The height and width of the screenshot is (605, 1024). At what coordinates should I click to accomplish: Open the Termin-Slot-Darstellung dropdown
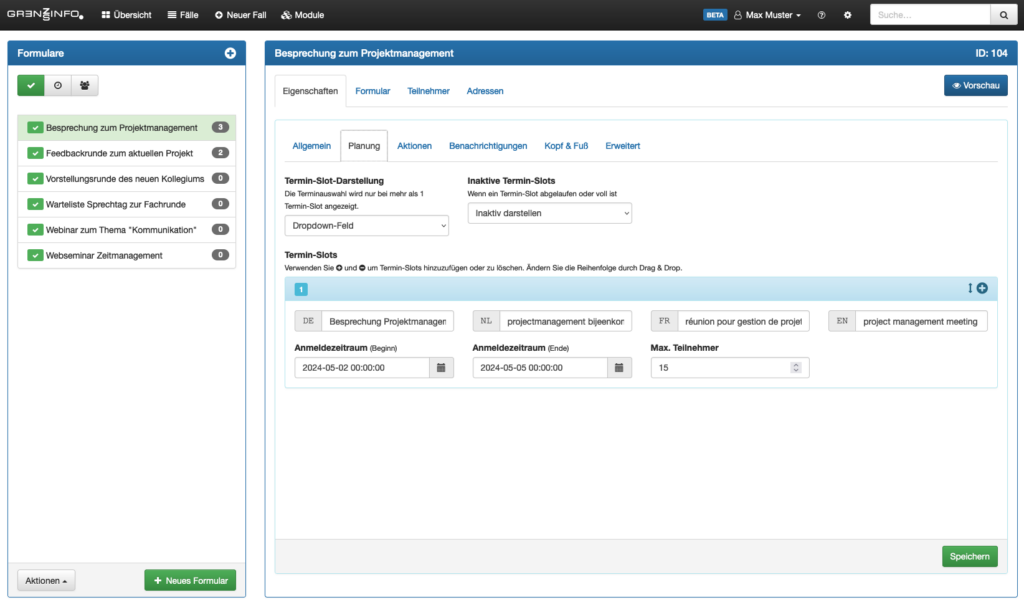pyautogui.click(x=366, y=226)
